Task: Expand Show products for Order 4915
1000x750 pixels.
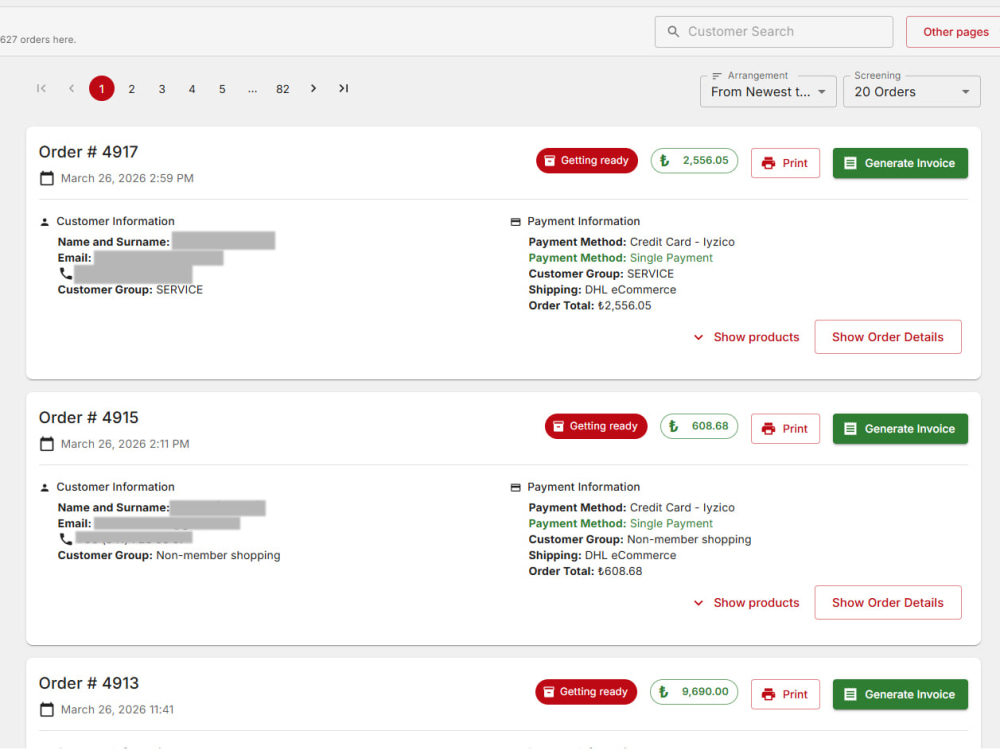Action: 746,603
